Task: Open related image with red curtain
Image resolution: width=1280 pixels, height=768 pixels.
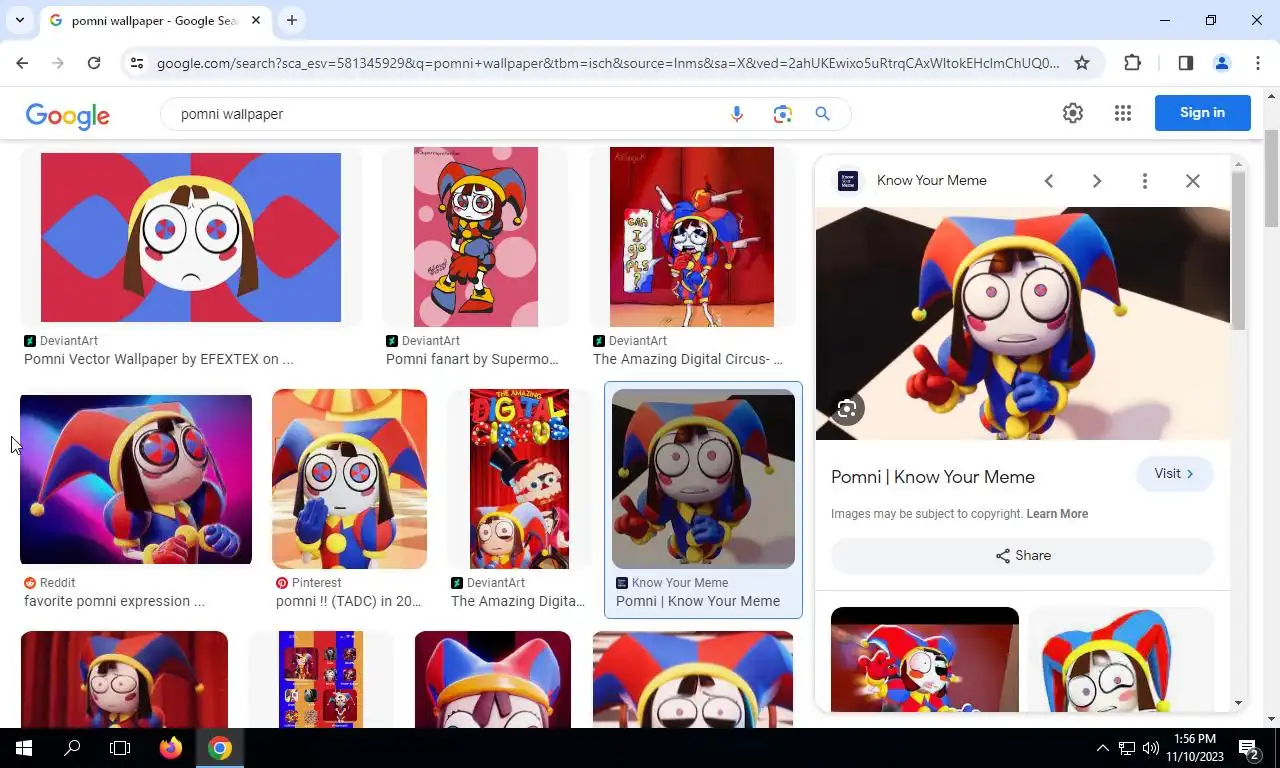Action: pos(925,660)
